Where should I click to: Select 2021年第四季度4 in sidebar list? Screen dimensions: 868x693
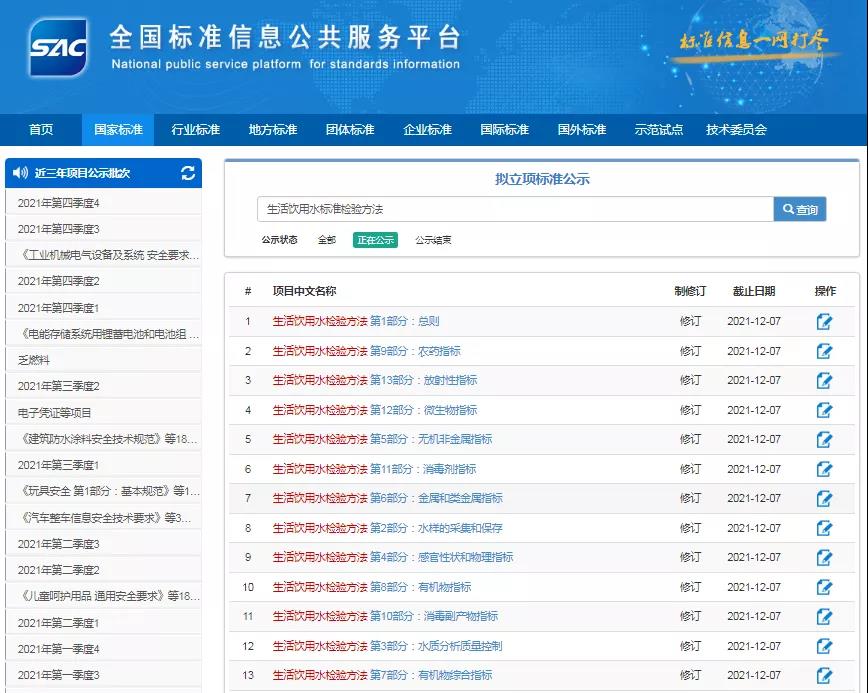tap(59, 203)
